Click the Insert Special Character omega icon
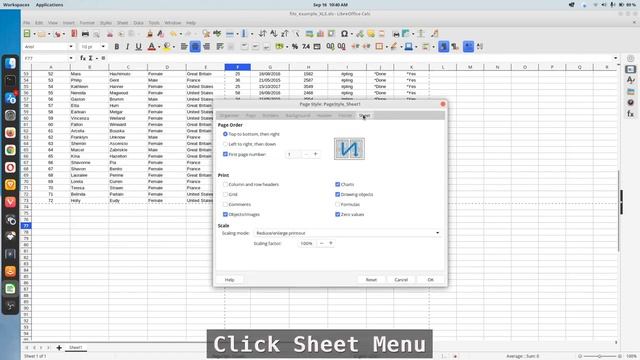 [344, 33]
